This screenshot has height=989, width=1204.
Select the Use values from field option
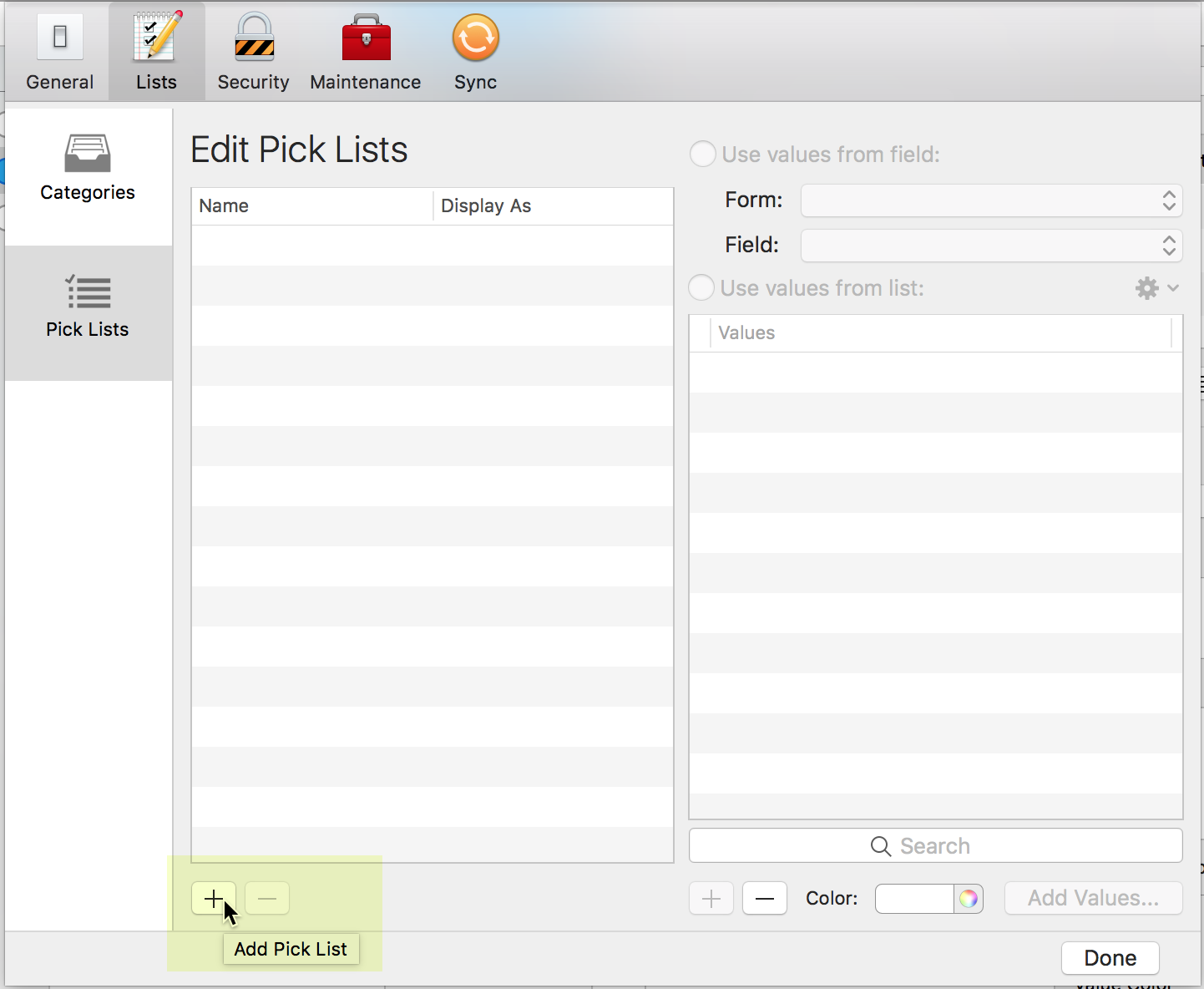click(703, 155)
